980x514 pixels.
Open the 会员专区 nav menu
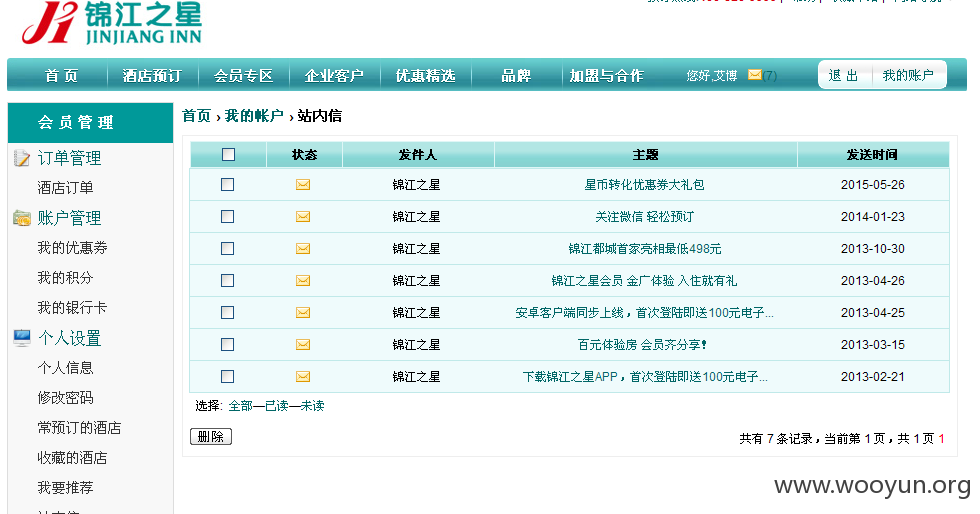(x=244, y=76)
